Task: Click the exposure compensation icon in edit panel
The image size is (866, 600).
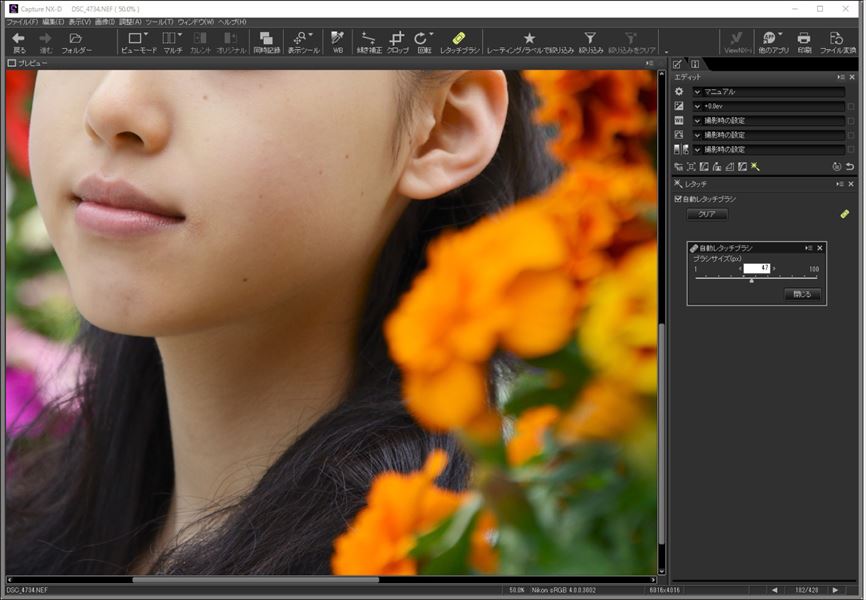Action: click(x=679, y=106)
